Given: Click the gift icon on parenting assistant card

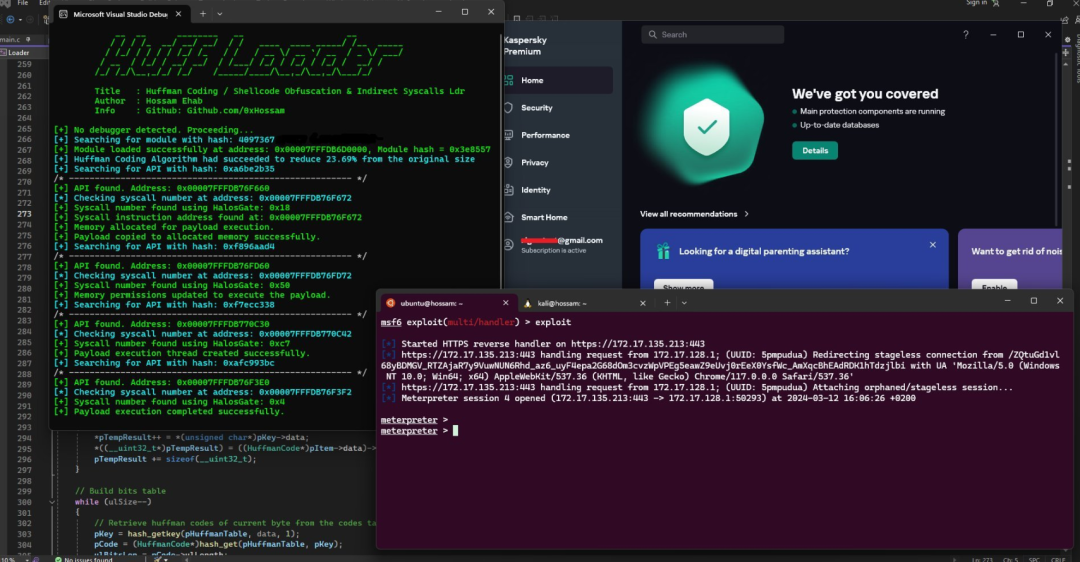Looking at the screenshot, I should pyautogui.click(x=663, y=251).
